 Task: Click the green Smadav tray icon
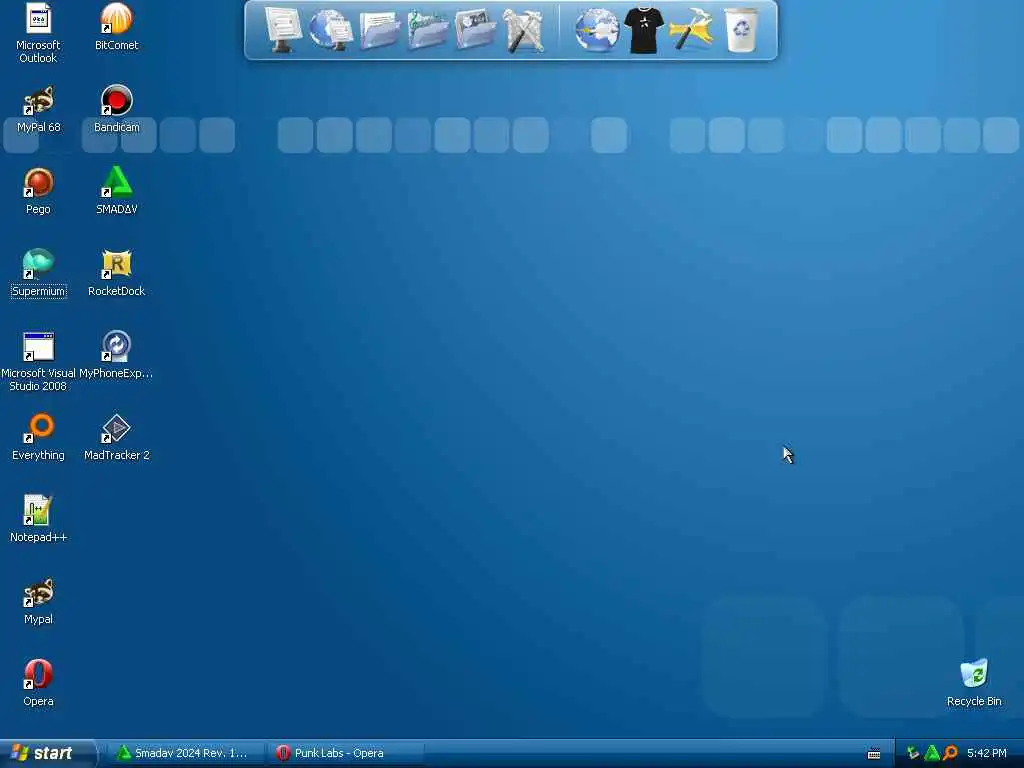pyautogui.click(x=932, y=754)
